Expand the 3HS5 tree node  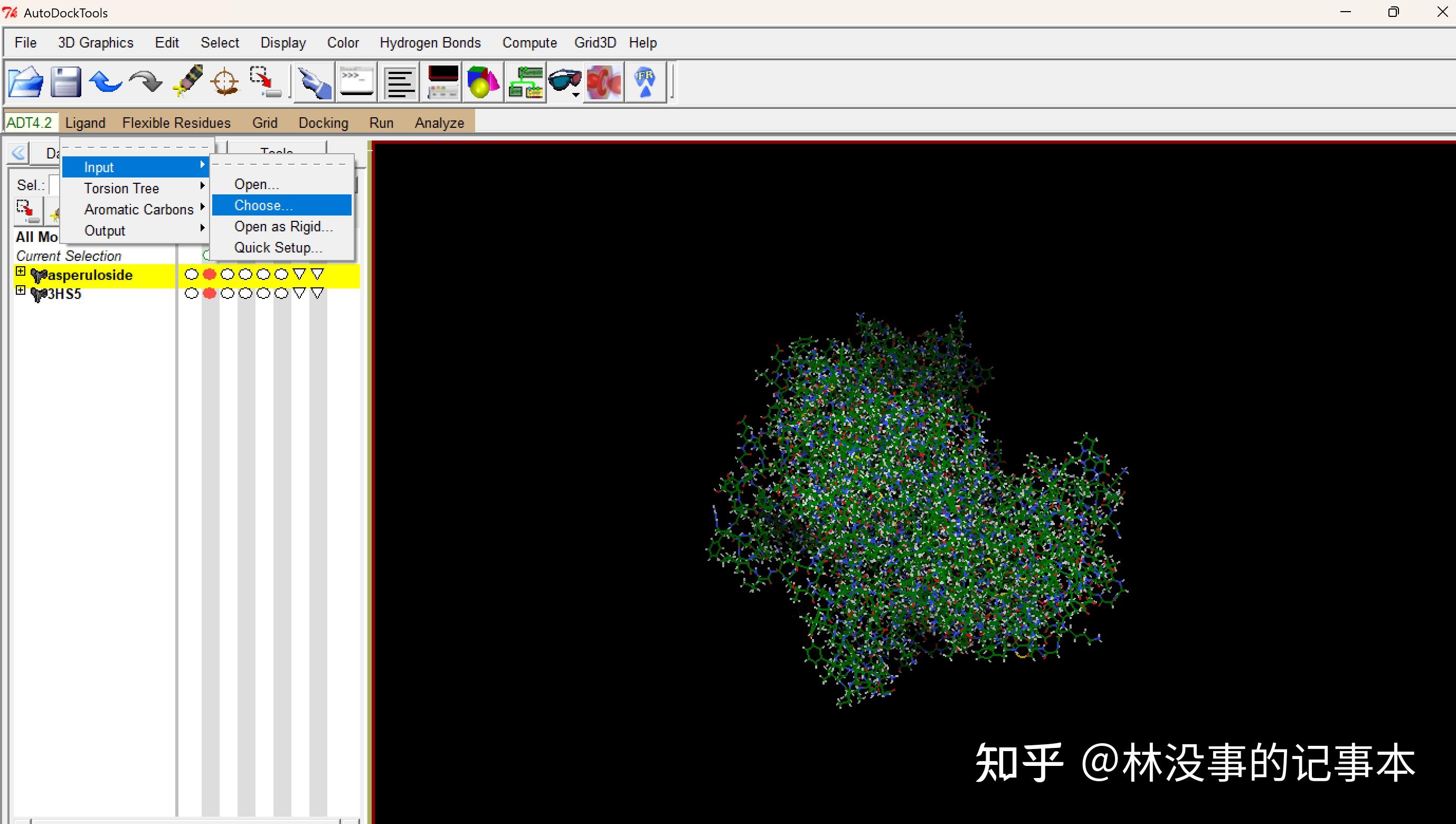[21, 291]
